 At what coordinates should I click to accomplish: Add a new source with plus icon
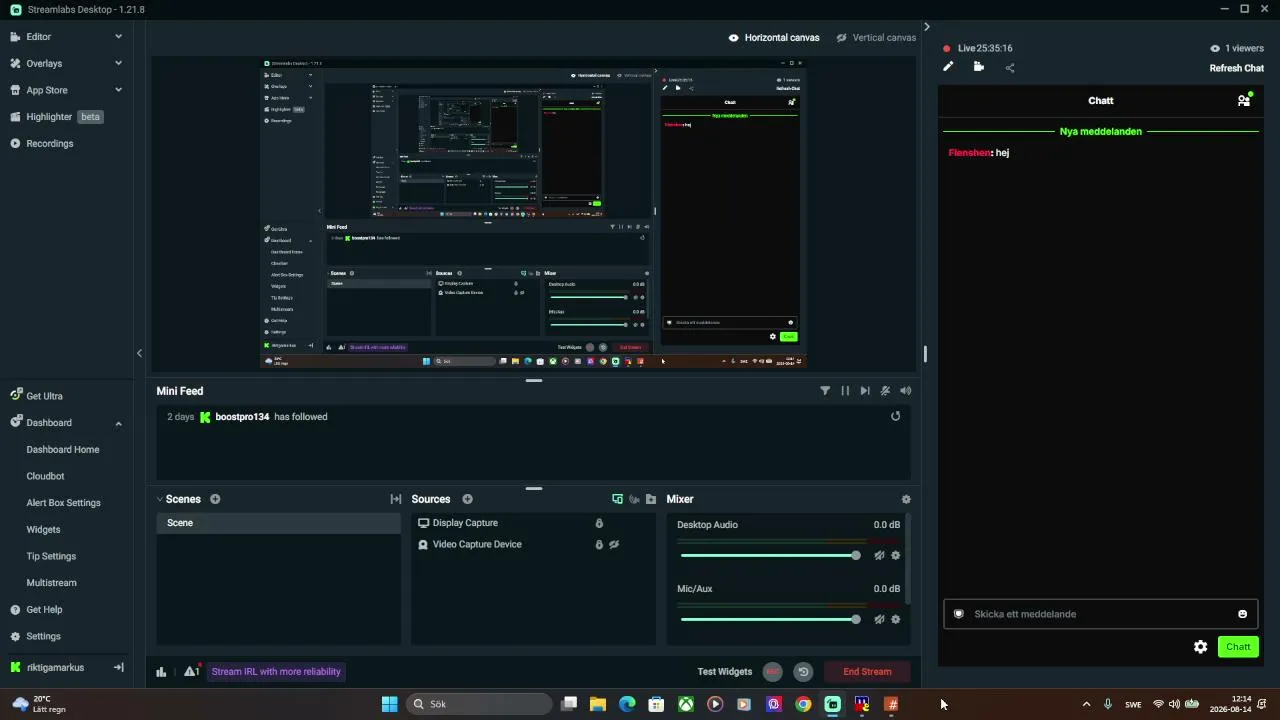pos(467,499)
